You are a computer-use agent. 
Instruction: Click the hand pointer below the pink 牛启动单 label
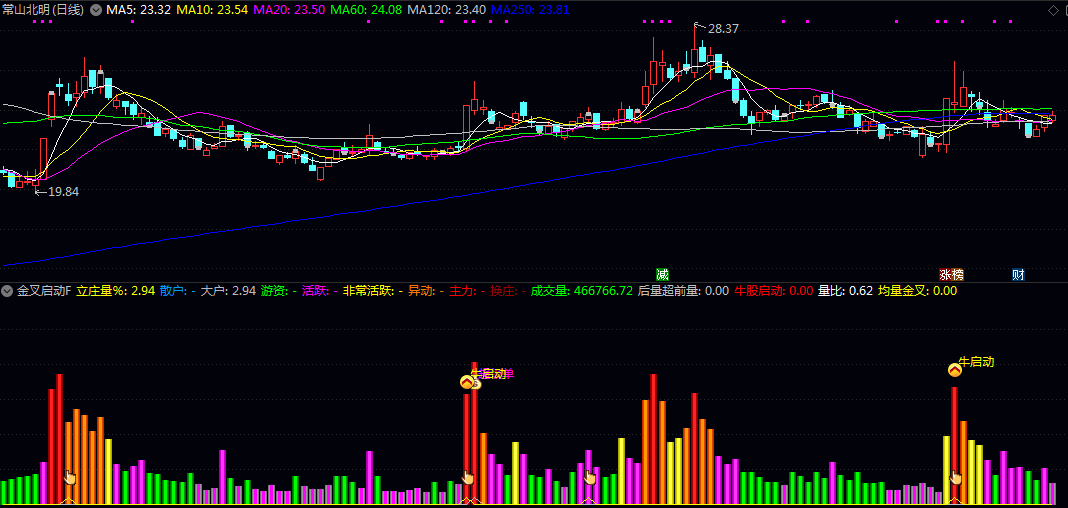point(468,477)
